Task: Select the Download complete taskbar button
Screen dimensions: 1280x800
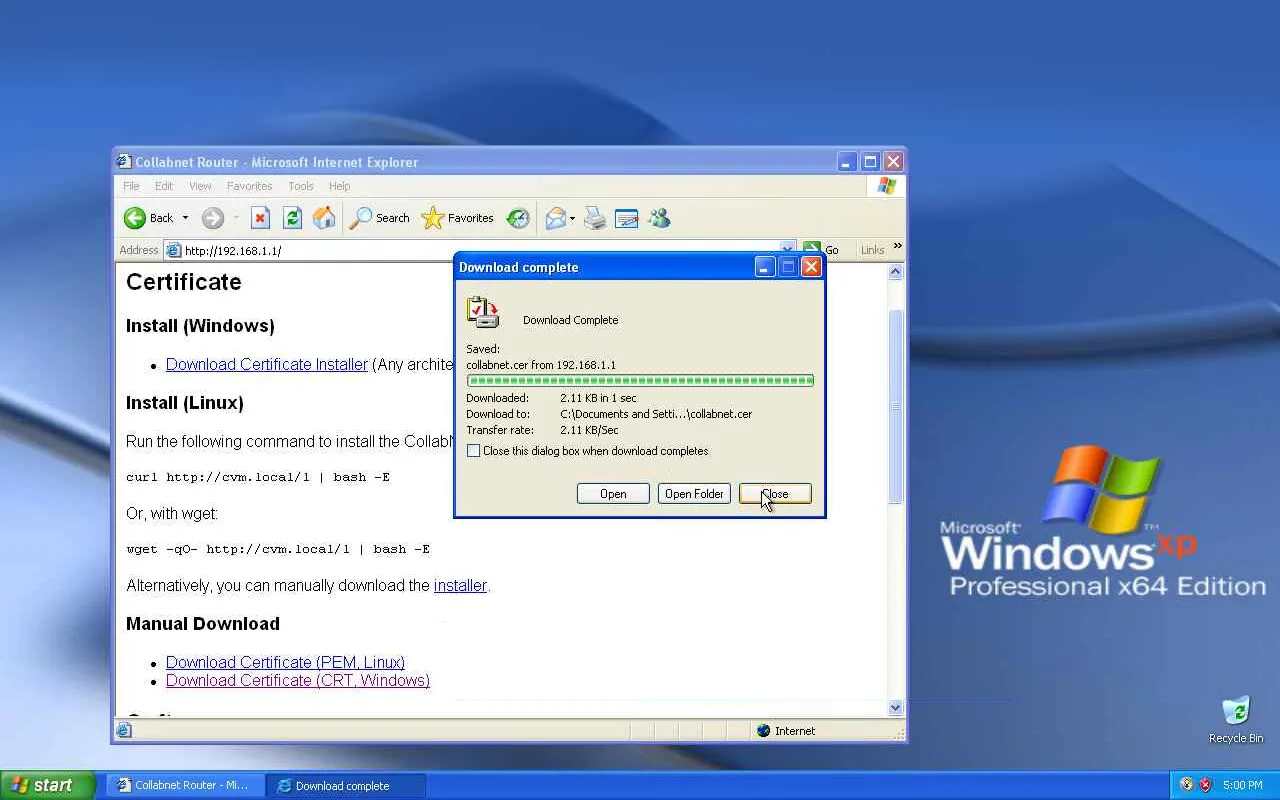Action: 346,785
